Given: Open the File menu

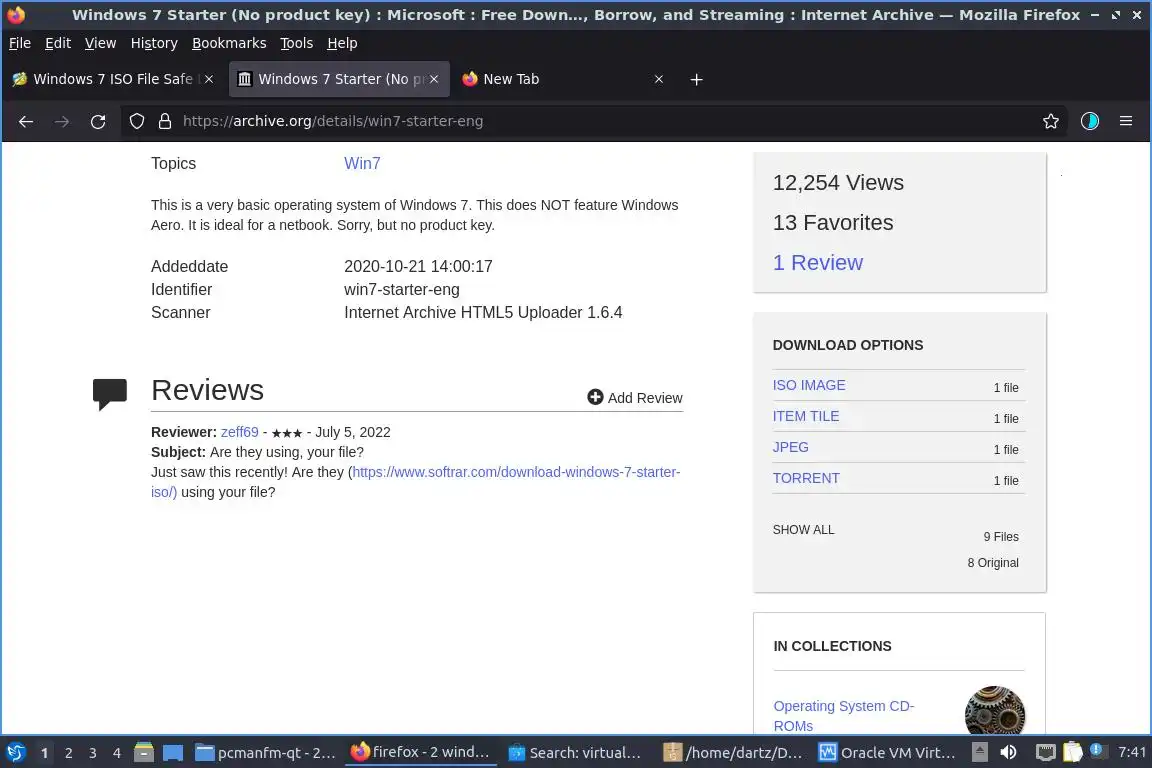Looking at the screenshot, I should click(x=20, y=43).
